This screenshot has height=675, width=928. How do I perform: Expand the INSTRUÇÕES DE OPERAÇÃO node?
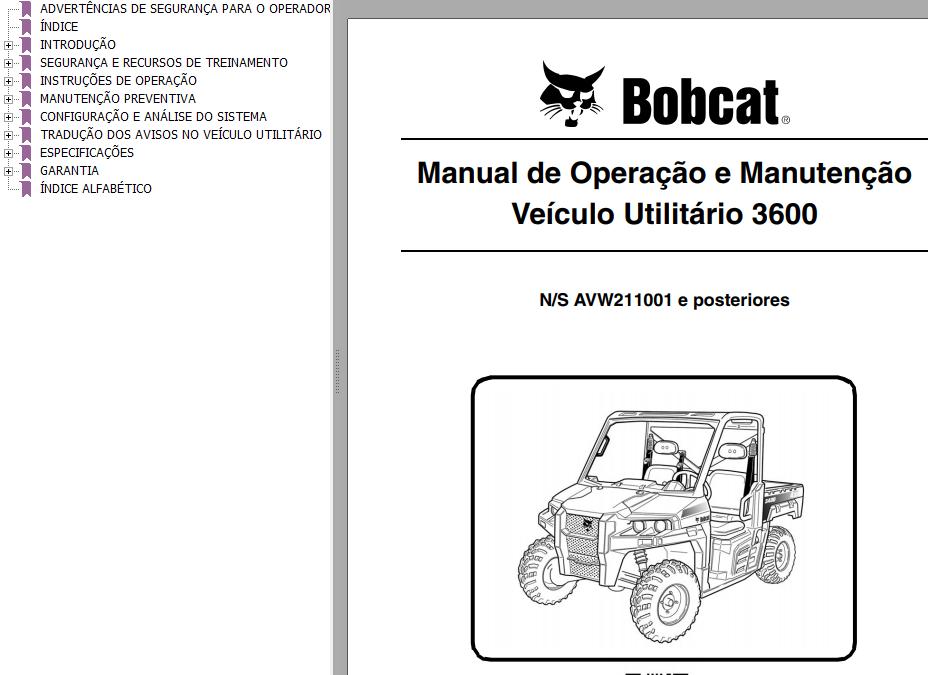8,81
